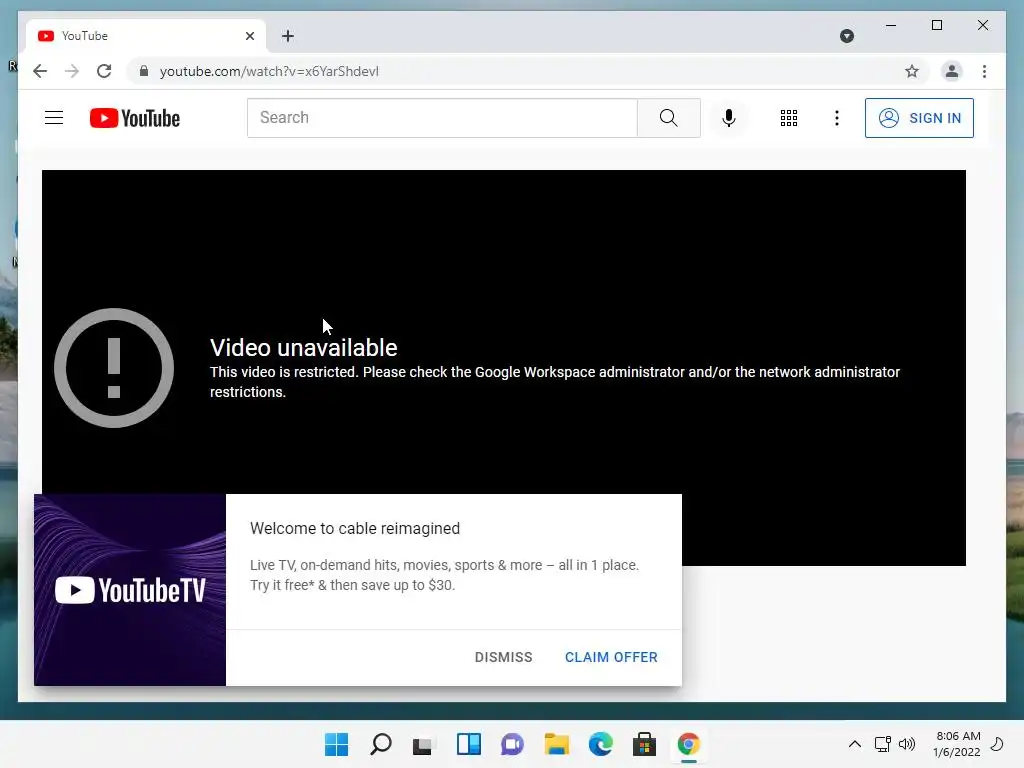Click the YouTube logo

click(x=135, y=118)
